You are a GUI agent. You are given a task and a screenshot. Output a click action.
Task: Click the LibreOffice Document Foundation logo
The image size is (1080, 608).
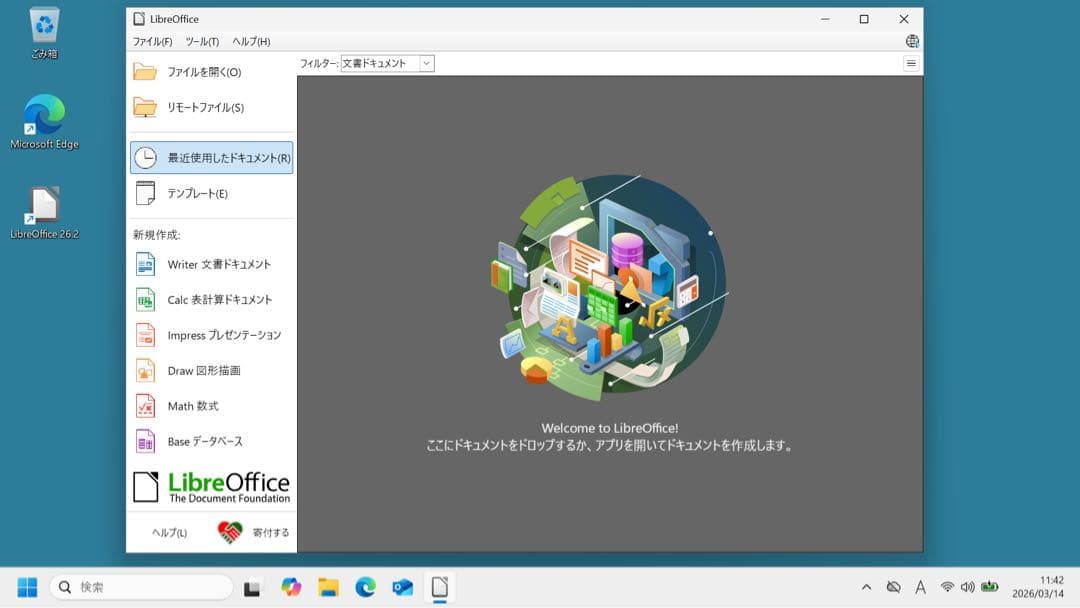click(x=211, y=487)
